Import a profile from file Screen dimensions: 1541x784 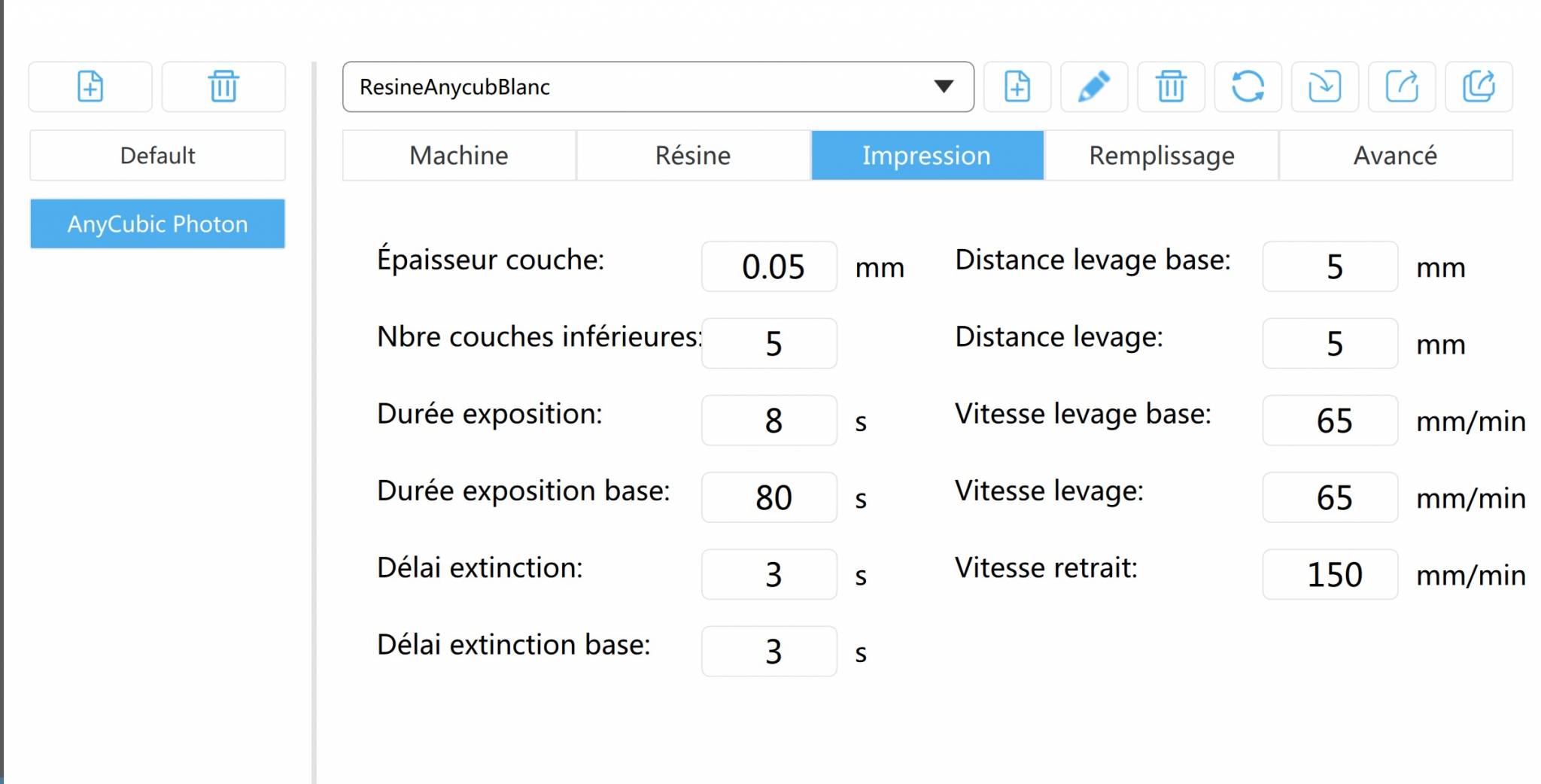[x=1324, y=87]
